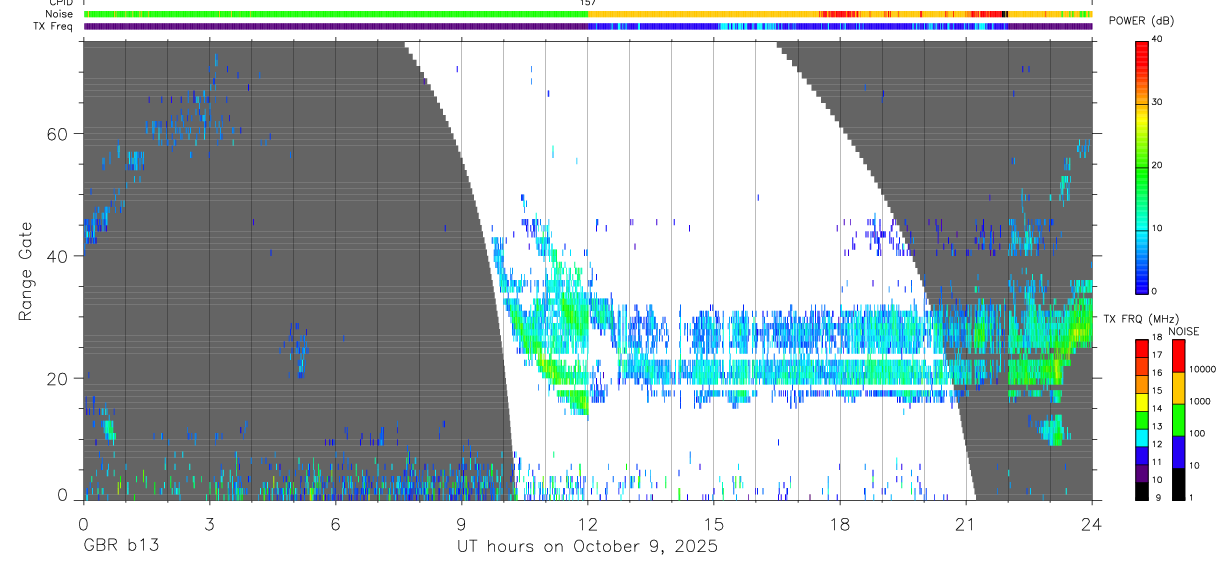Click the "10000" label on the NOISE legend
This screenshot has height=567, width=1228.
(x=1203, y=369)
